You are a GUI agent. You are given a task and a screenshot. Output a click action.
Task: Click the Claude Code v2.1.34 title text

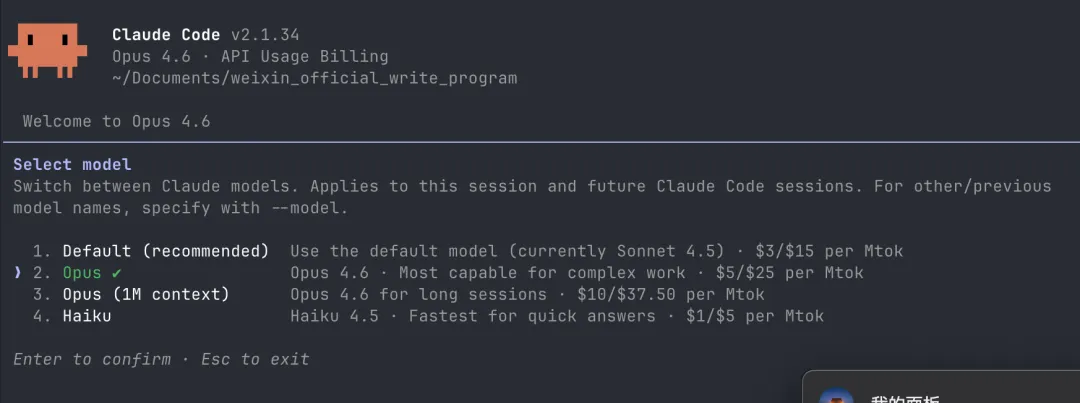[206, 35]
